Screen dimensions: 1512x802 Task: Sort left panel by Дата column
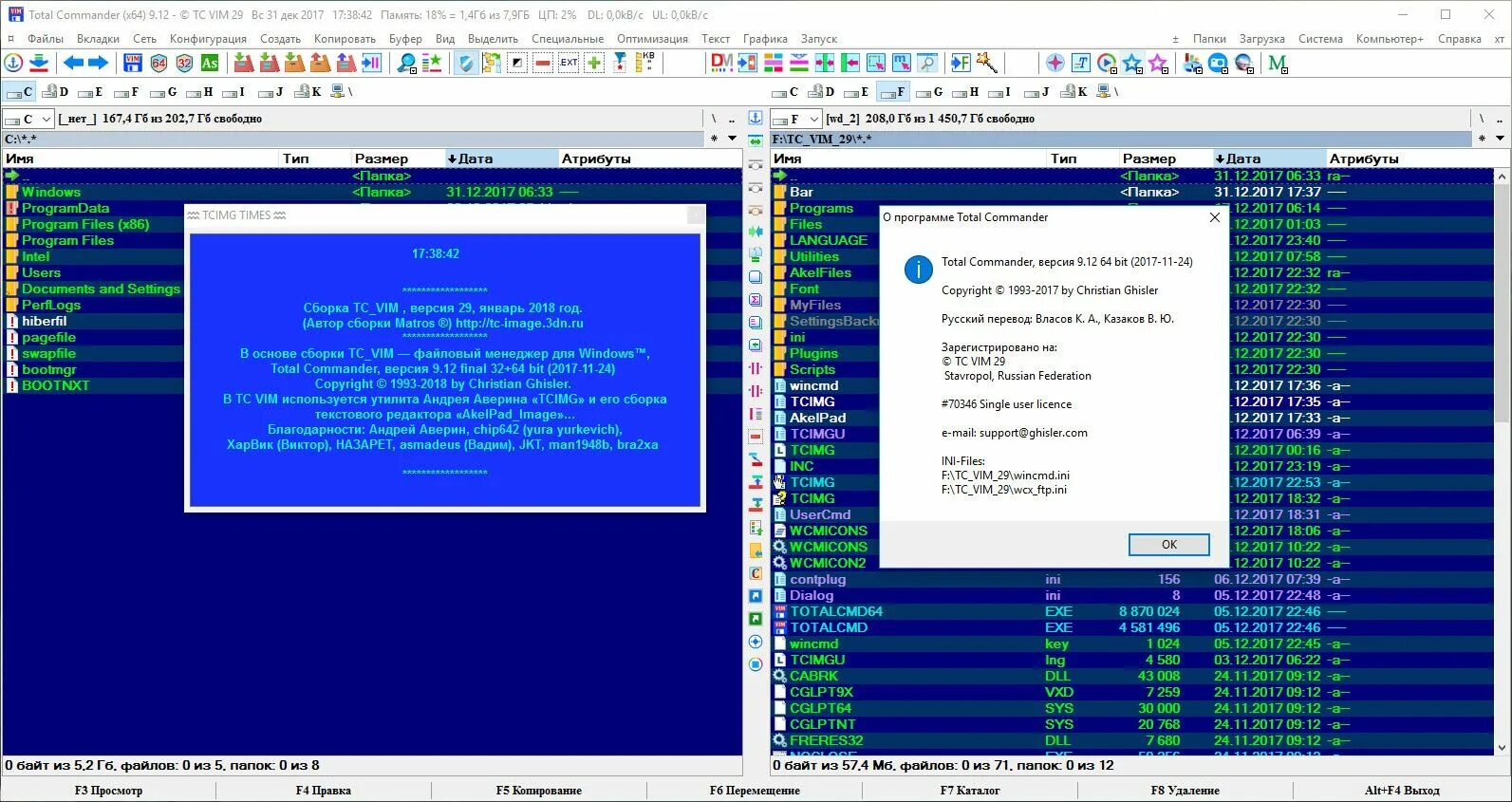point(500,159)
